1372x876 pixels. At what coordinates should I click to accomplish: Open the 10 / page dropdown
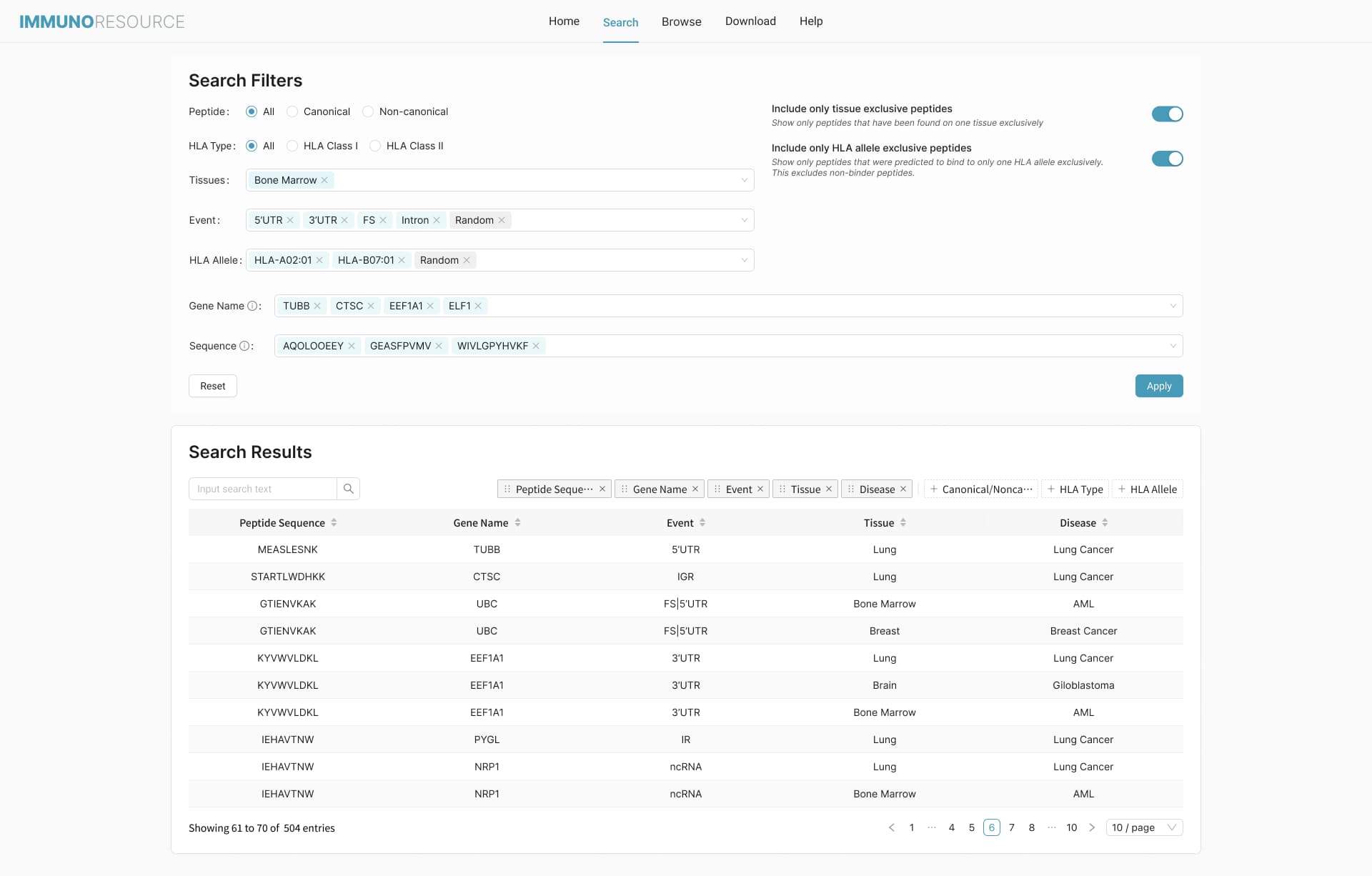tap(1143, 827)
